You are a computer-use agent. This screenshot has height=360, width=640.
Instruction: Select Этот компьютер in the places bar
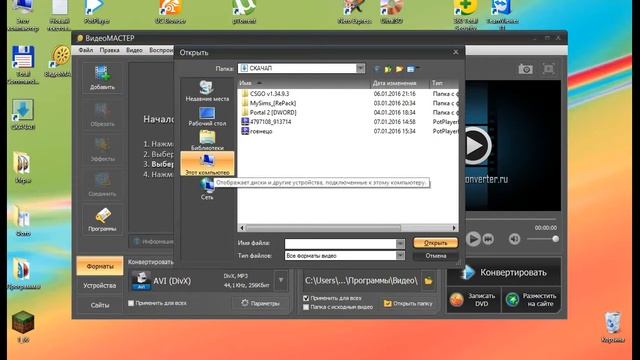[x=207, y=164]
